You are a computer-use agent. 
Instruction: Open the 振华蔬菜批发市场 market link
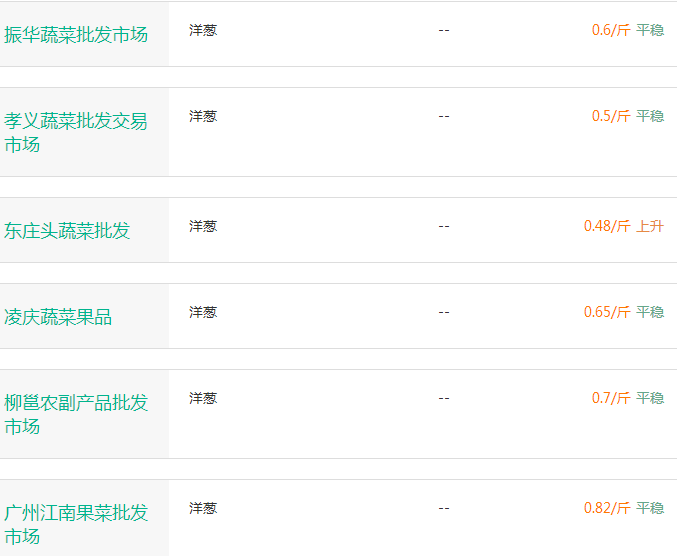76,35
